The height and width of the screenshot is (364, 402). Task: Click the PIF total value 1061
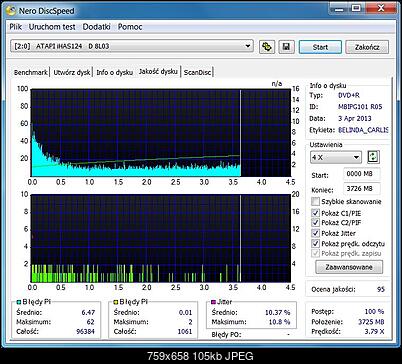click(185, 331)
